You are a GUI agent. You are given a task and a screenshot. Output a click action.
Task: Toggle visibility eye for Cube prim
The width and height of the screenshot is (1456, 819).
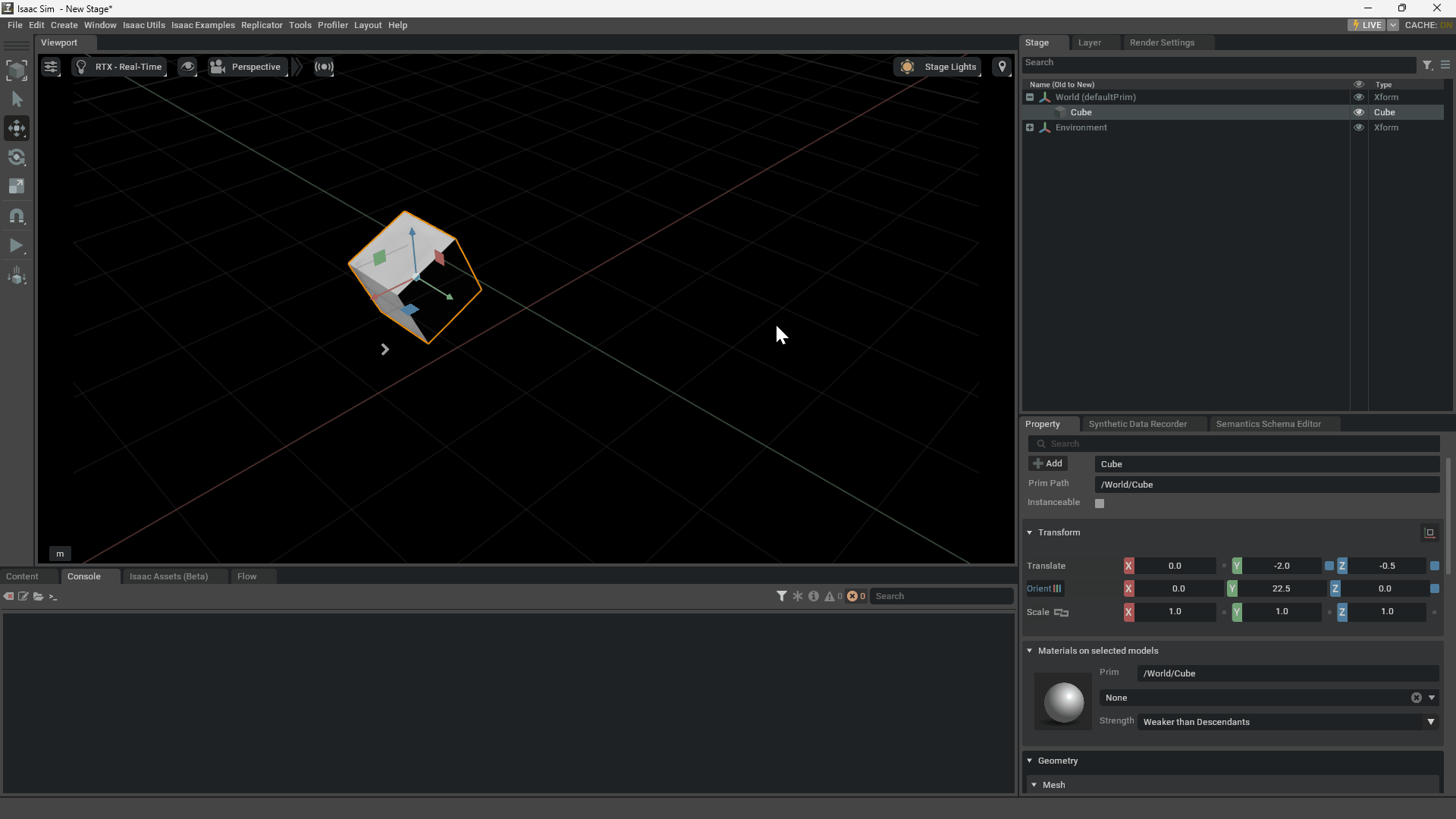pos(1359,112)
